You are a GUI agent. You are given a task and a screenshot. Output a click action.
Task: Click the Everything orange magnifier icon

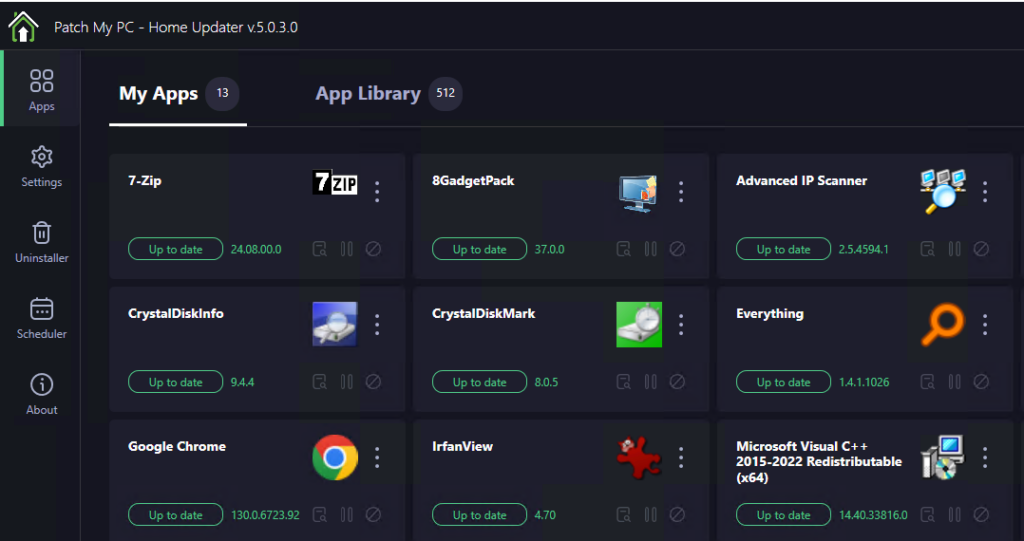point(942,325)
